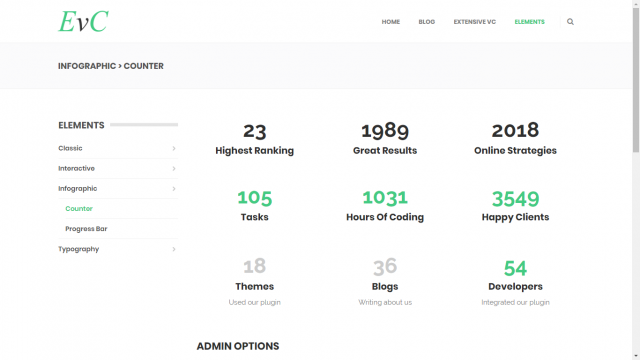Click the 'Blogs' counter title
The height and width of the screenshot is (360, 640).
coord(385,287)
